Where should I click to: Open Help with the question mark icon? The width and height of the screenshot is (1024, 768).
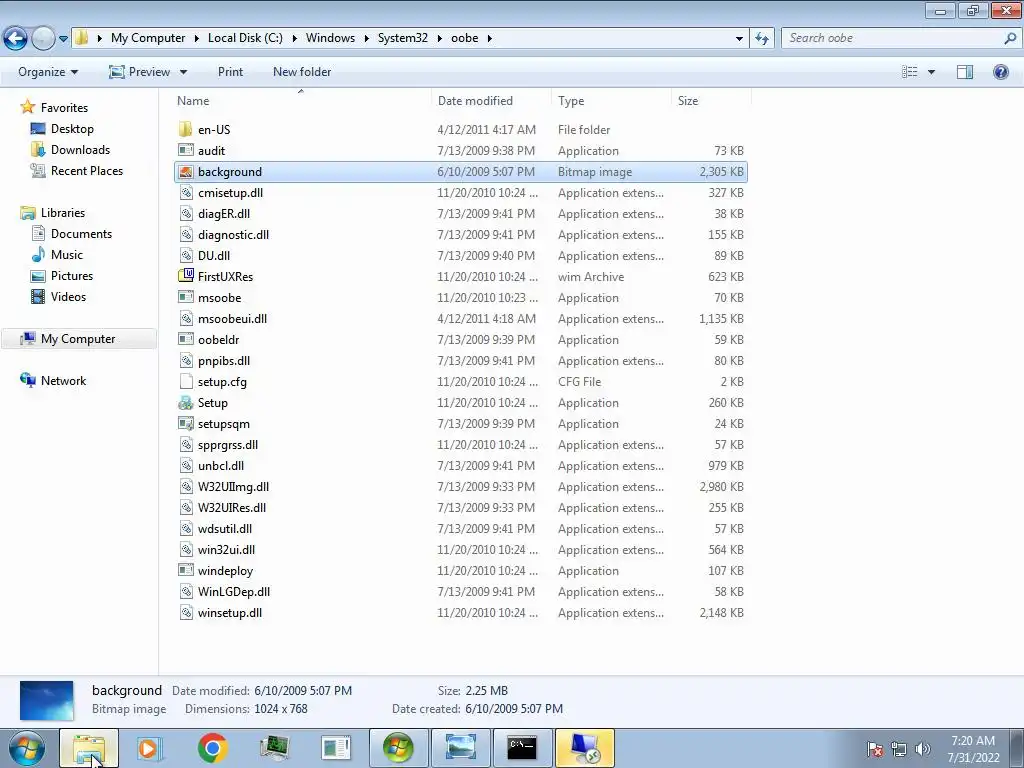(x=1000, y=72)
